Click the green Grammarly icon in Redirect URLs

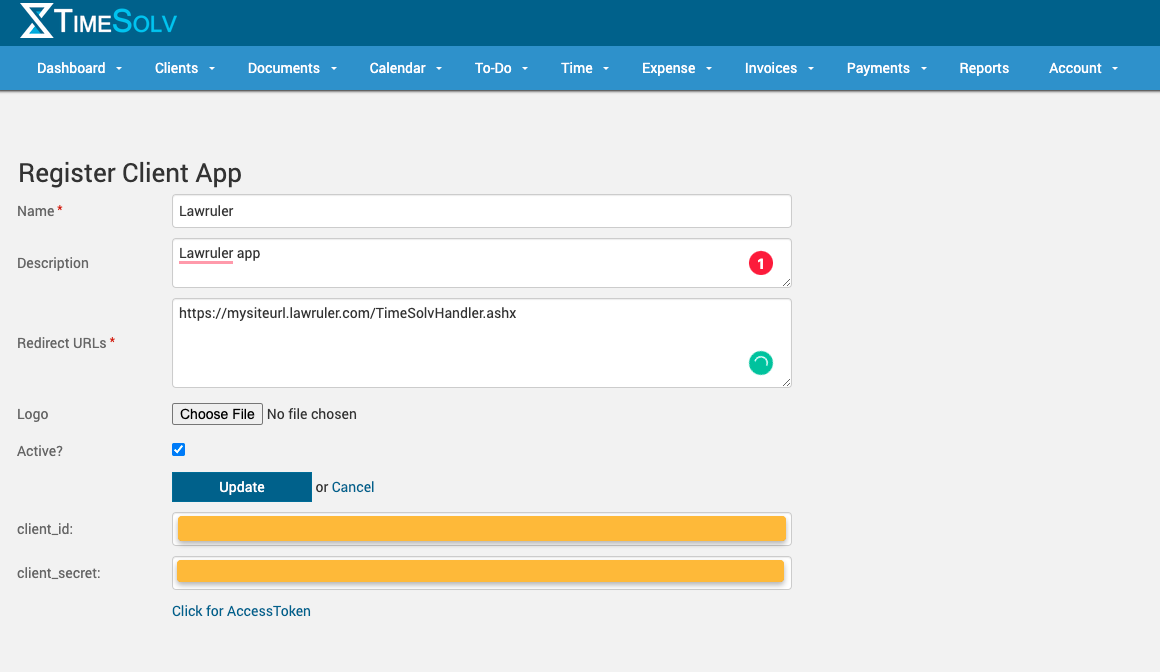[761, 363]
